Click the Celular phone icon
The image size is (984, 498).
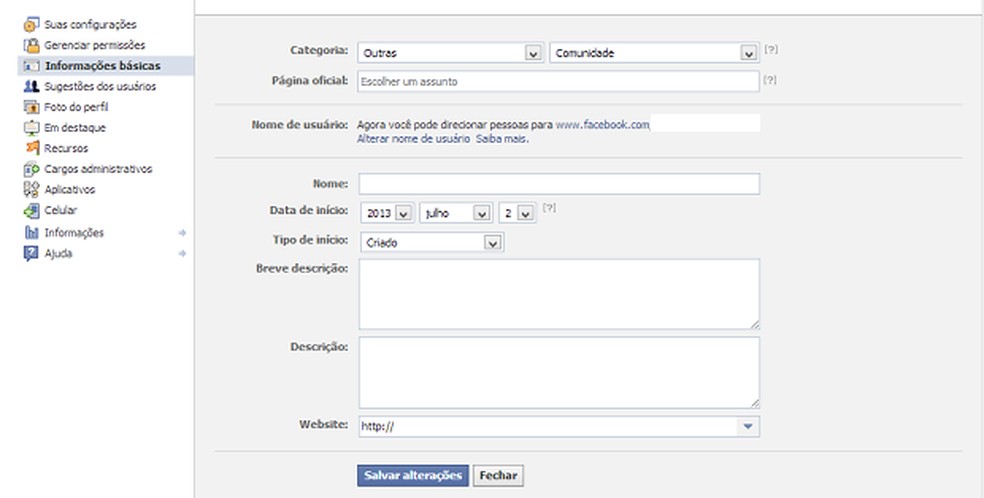click(31, 211)
